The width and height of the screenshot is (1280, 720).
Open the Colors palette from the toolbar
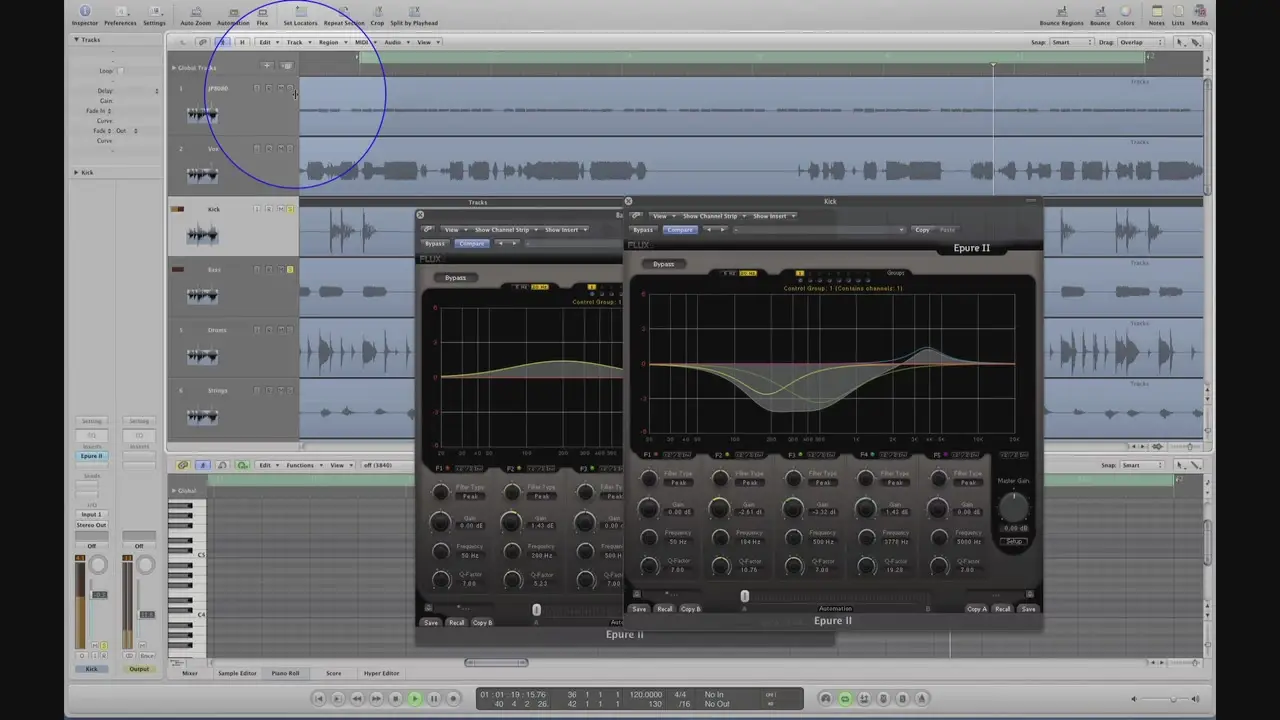pos(1126,15)
